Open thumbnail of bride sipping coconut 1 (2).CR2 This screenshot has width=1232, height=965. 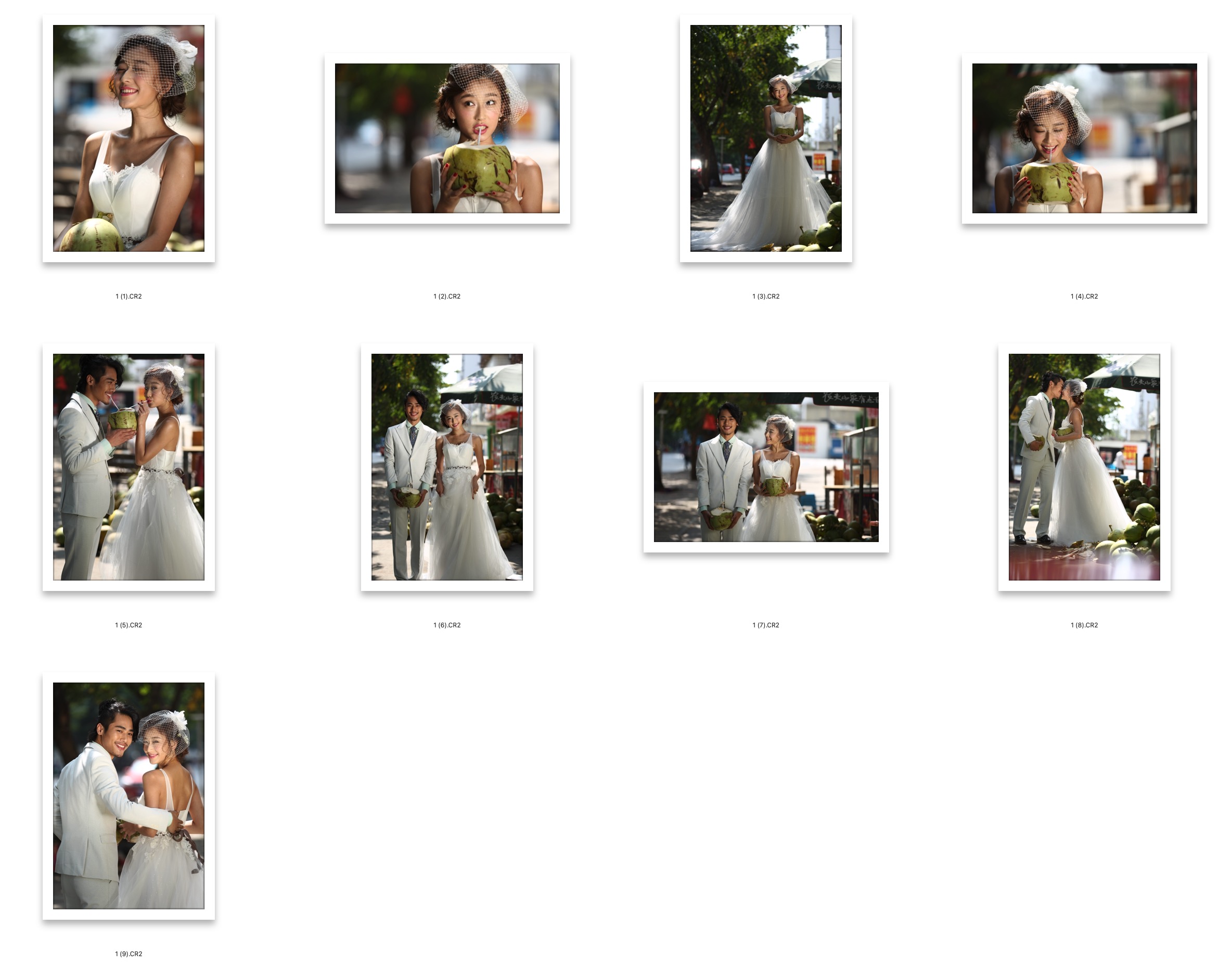coord(447,138)
